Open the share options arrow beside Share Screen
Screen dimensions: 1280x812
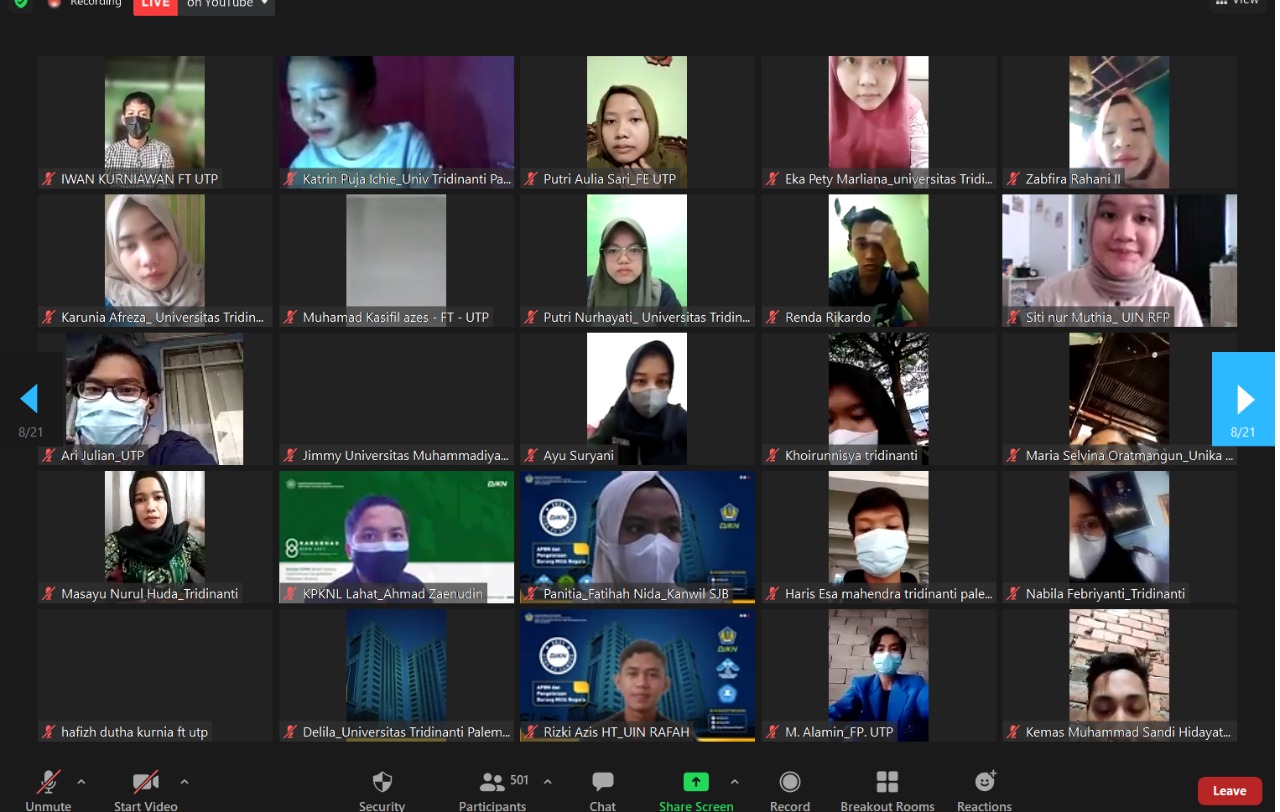[x=735, y=782]
